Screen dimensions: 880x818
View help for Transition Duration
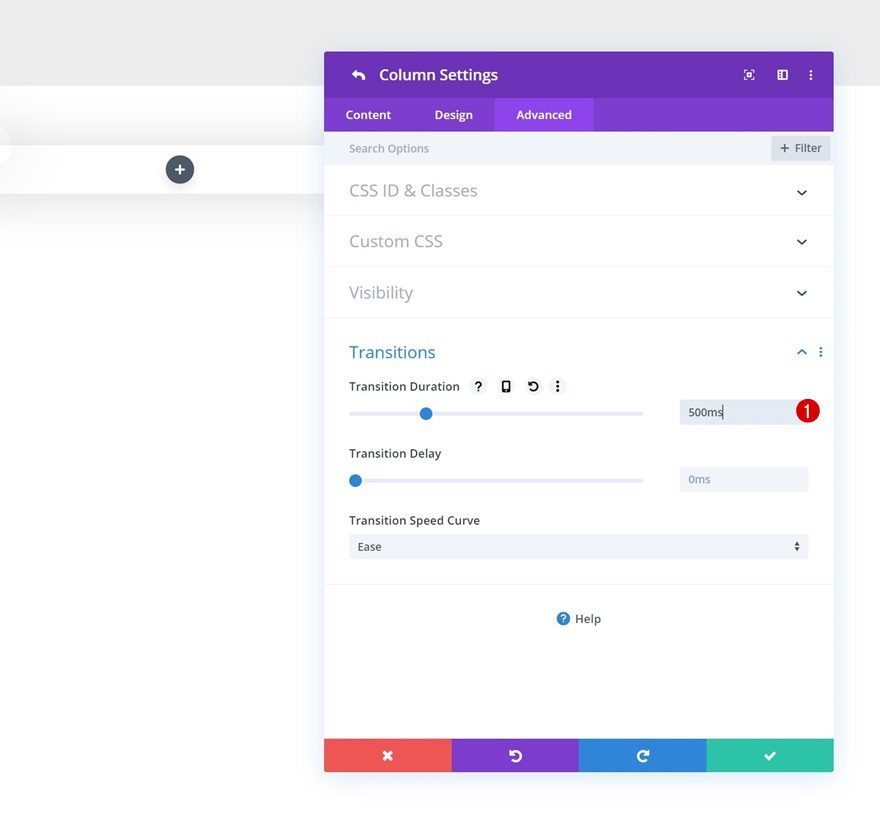point(478,386)
